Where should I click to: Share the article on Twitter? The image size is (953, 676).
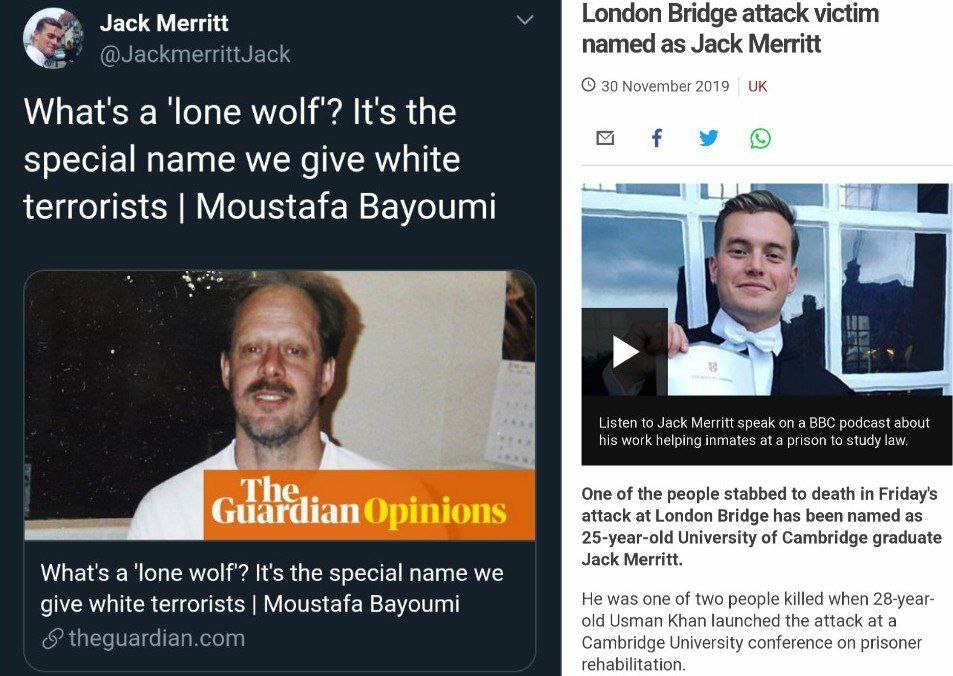click(709, 138)
